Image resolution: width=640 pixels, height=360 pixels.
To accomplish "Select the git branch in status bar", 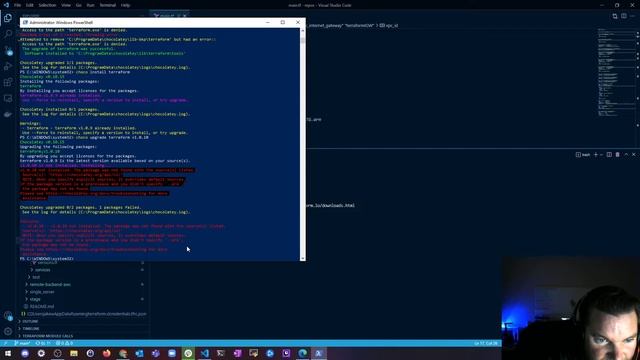I will tap(22, 343).
